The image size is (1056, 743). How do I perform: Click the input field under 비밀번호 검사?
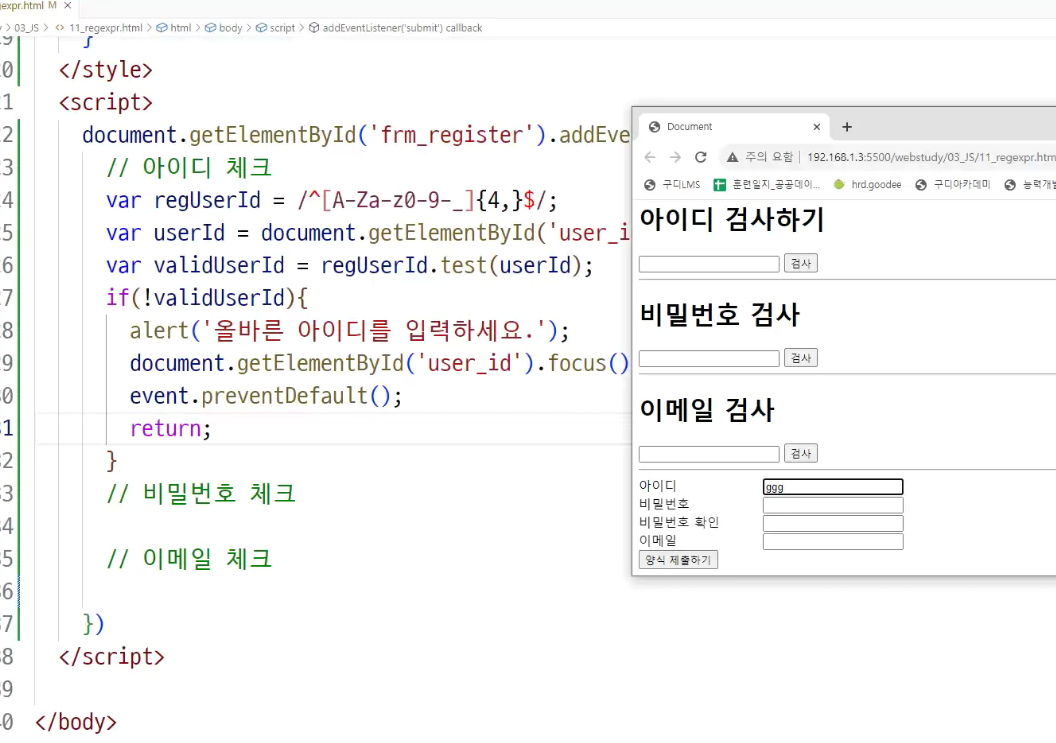pos(709,358)
